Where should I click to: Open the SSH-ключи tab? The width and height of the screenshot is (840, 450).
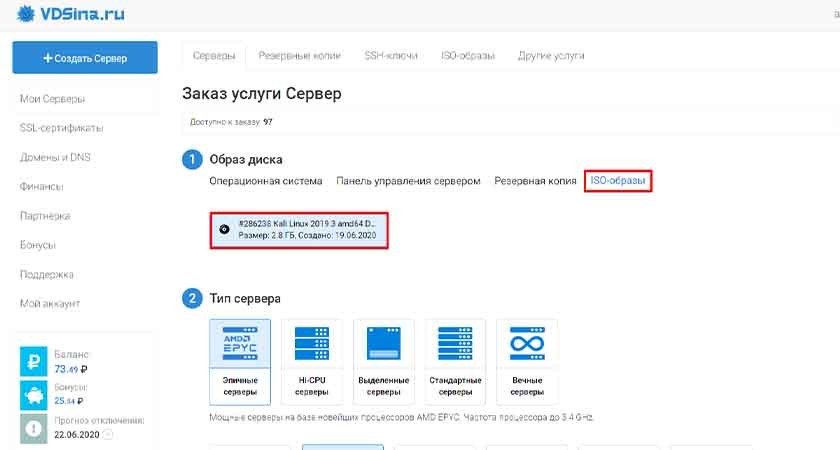click(391, 56)
